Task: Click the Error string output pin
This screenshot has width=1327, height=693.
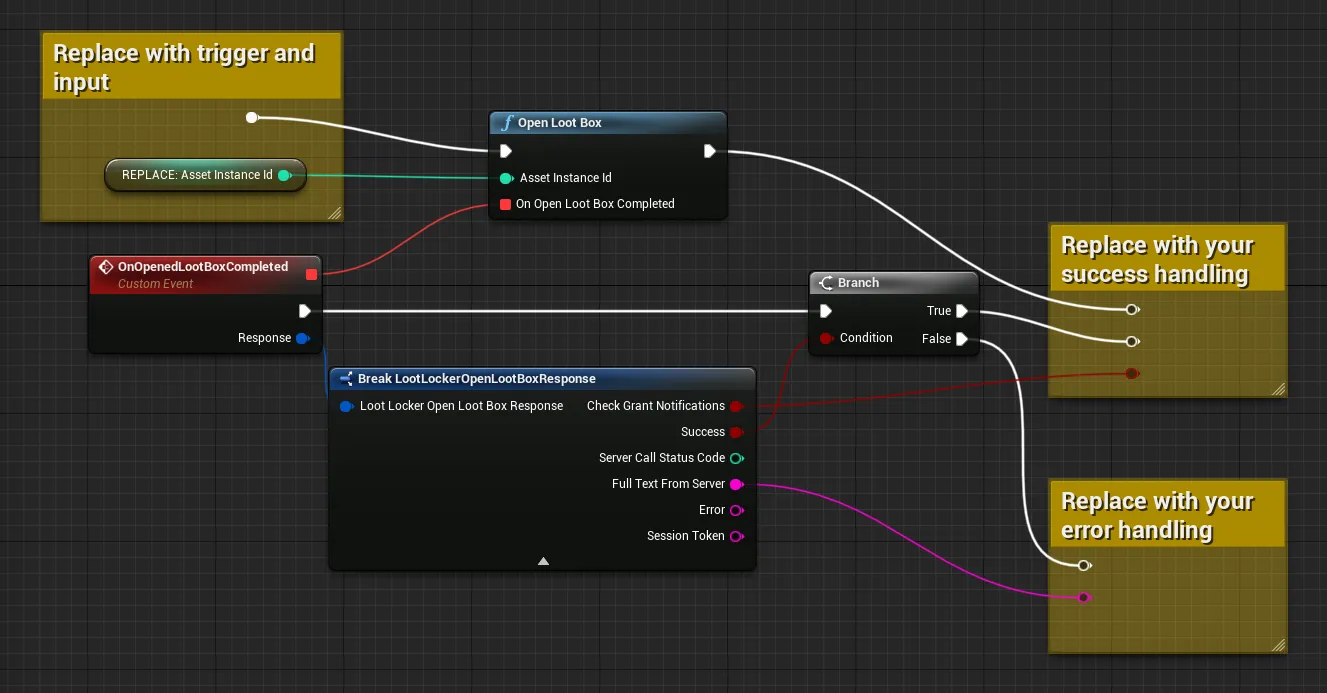Action: pyautogui.click(x=736, y=510)
